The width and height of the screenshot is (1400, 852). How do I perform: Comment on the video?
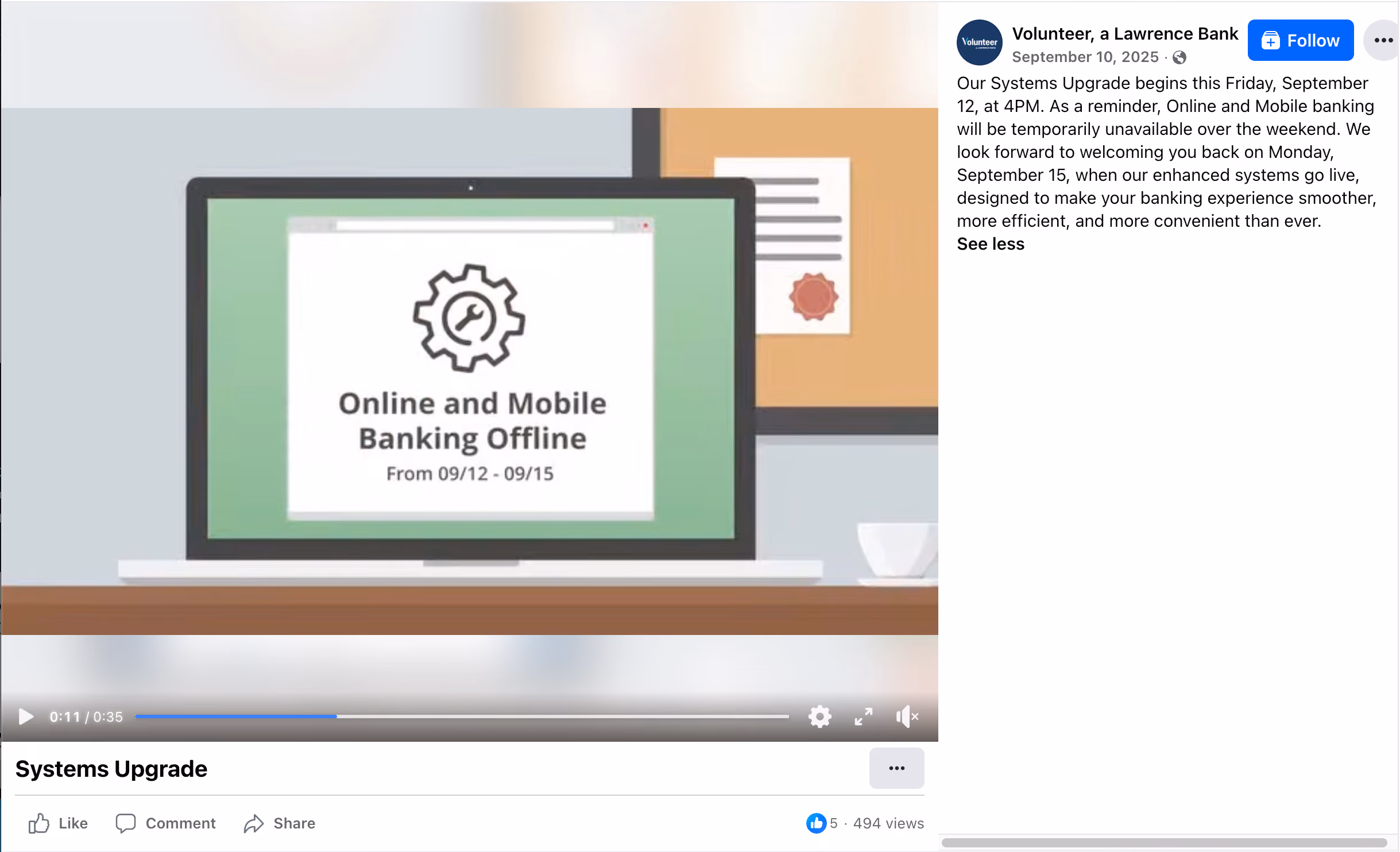[x=165, y=823]
